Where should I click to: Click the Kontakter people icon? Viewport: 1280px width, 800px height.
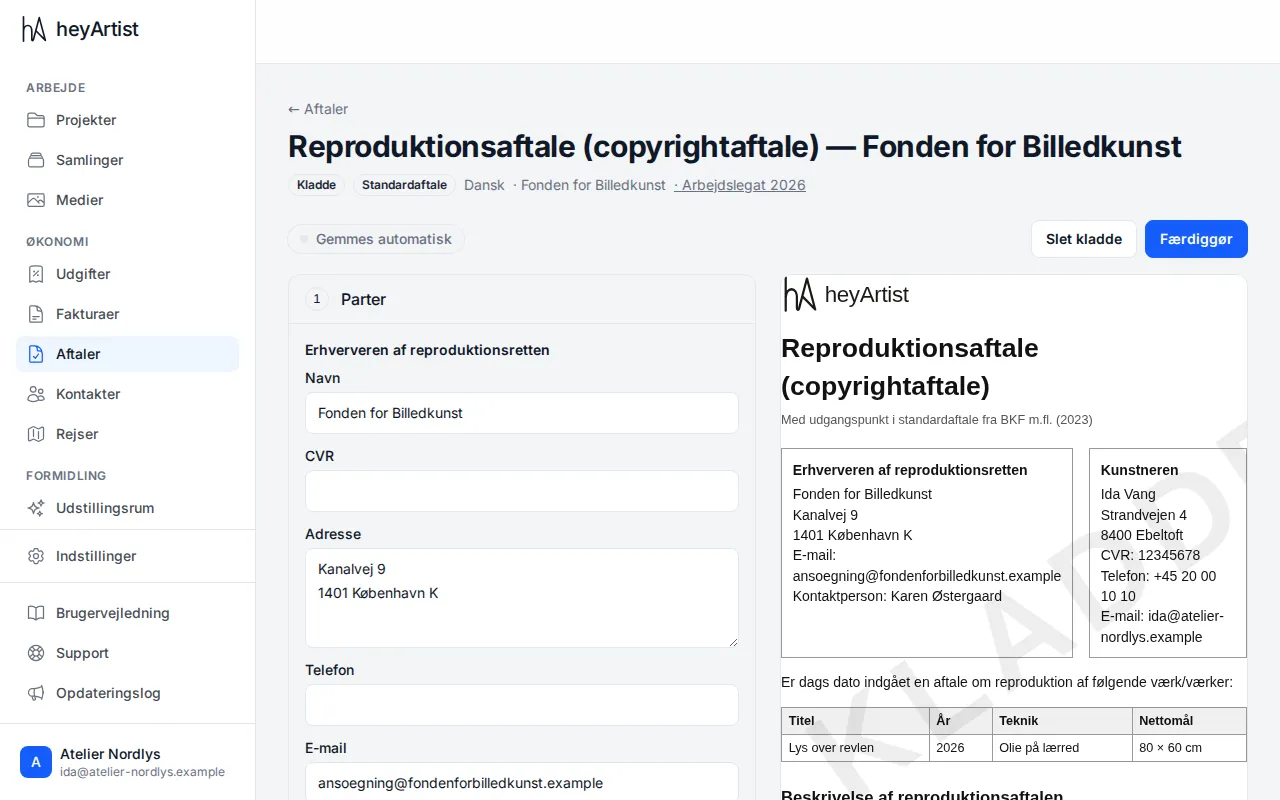point(36,394)
